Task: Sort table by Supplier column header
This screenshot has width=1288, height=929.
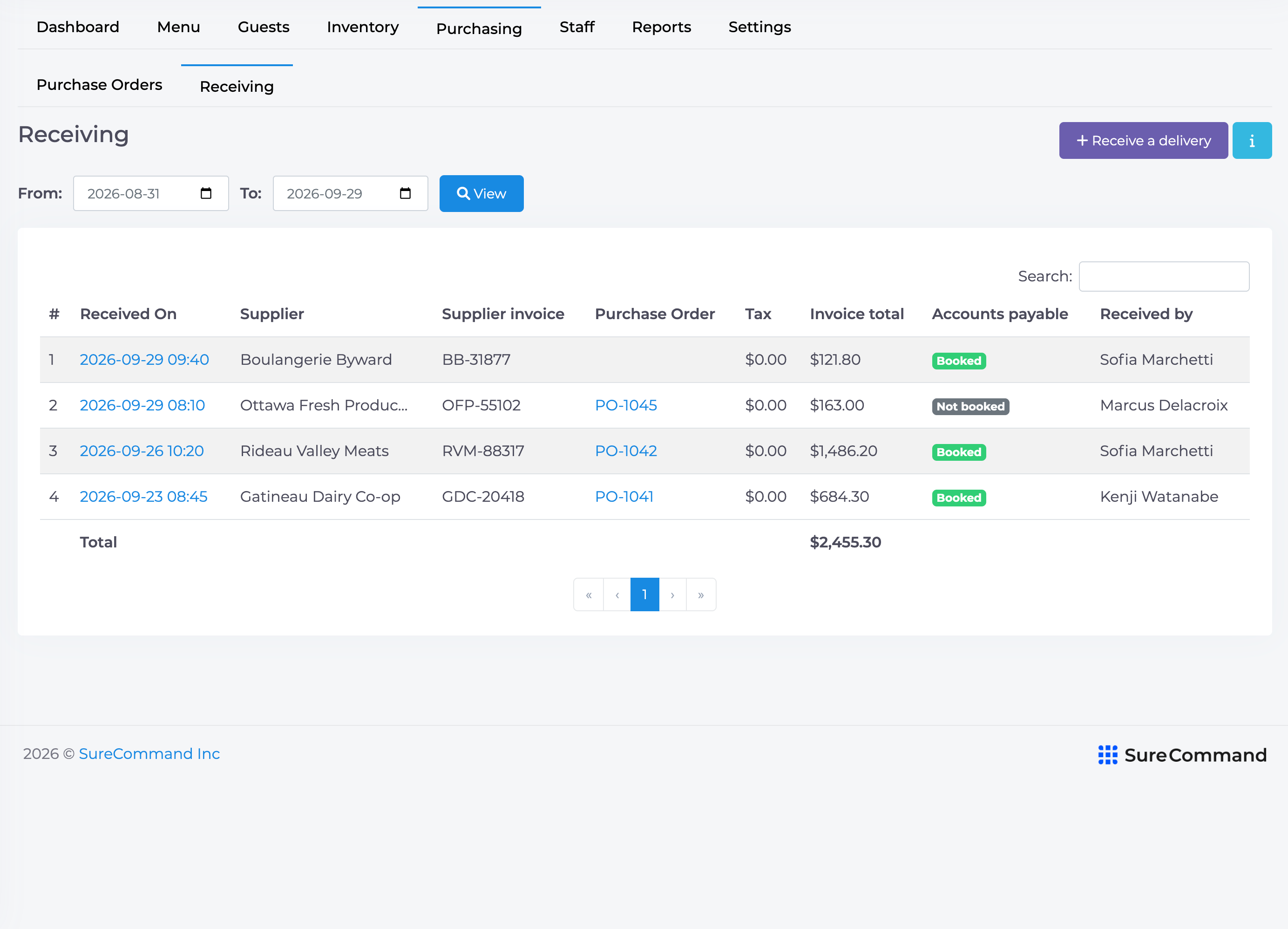Action: [x=272, y=314]
